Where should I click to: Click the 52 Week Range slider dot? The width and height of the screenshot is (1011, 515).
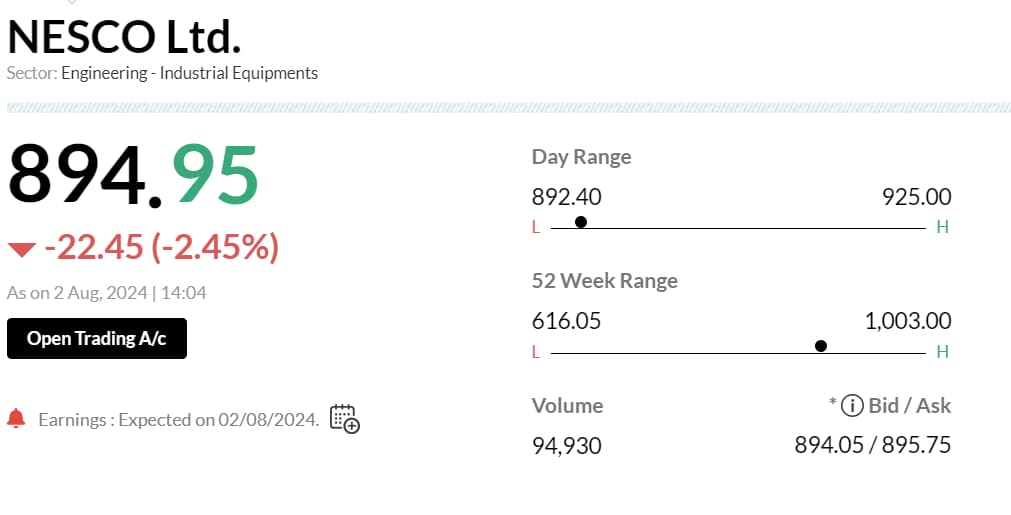[x=821, y=346]
